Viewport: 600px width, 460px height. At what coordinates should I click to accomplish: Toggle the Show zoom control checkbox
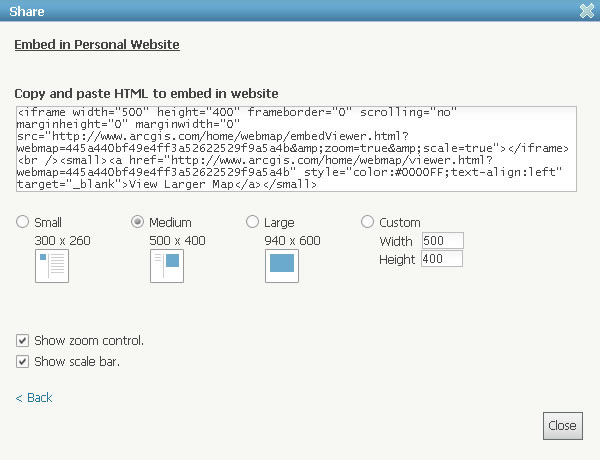click(x=23, y=340)
